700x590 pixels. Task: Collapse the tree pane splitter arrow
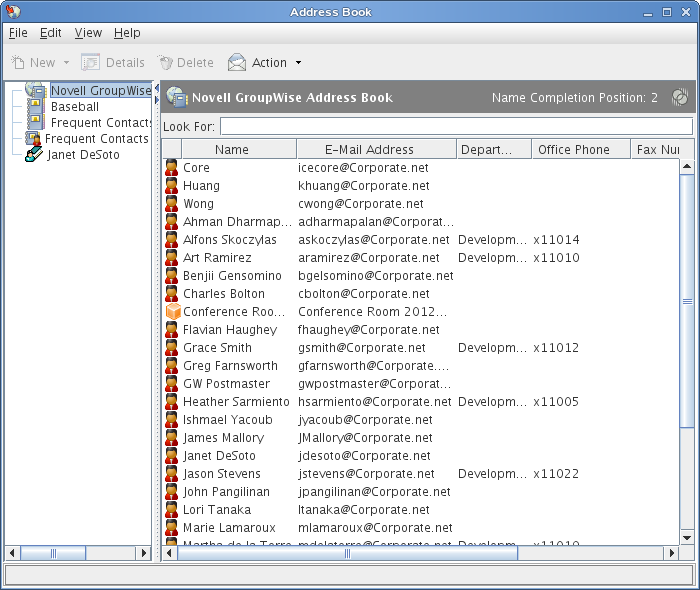(x=157, y=88)
